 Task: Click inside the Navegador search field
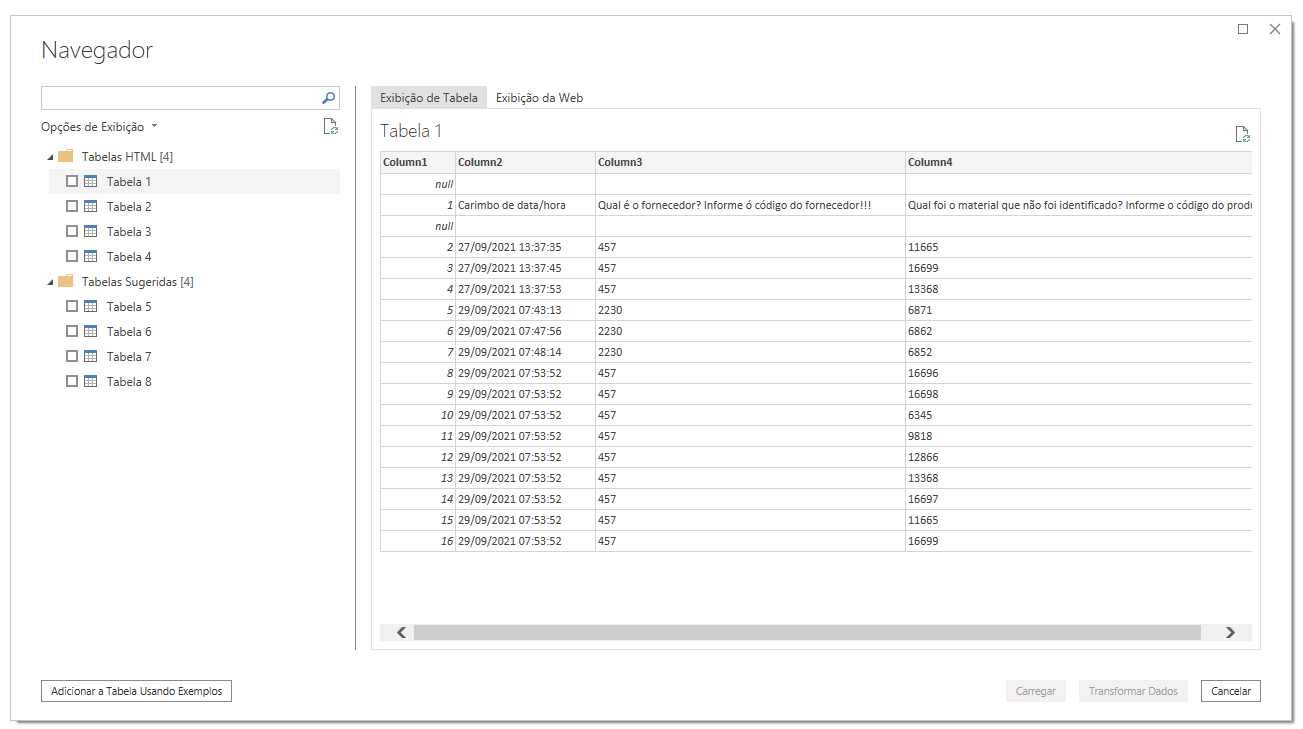click(180, 98)
